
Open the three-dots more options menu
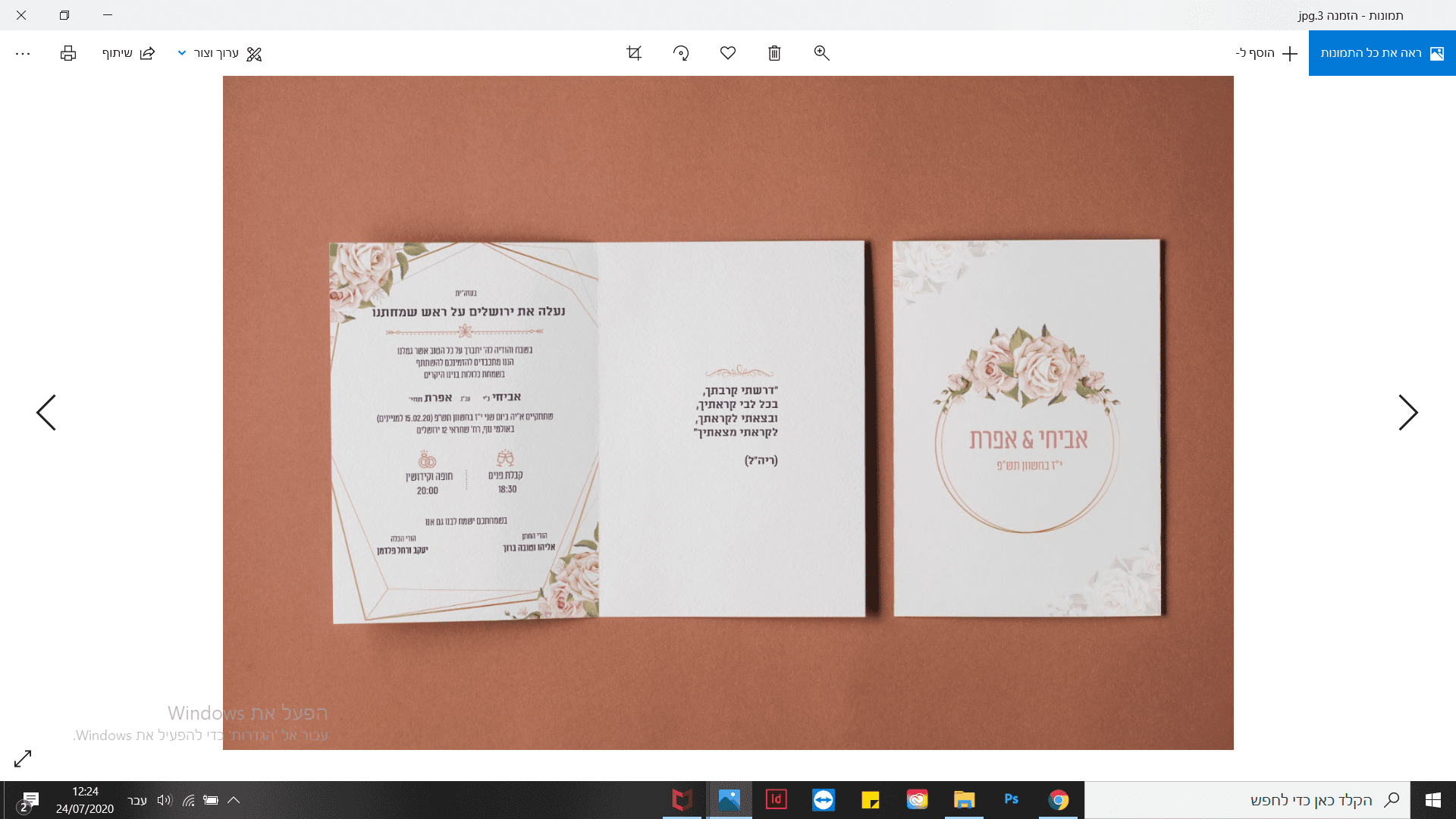(23, 53)
